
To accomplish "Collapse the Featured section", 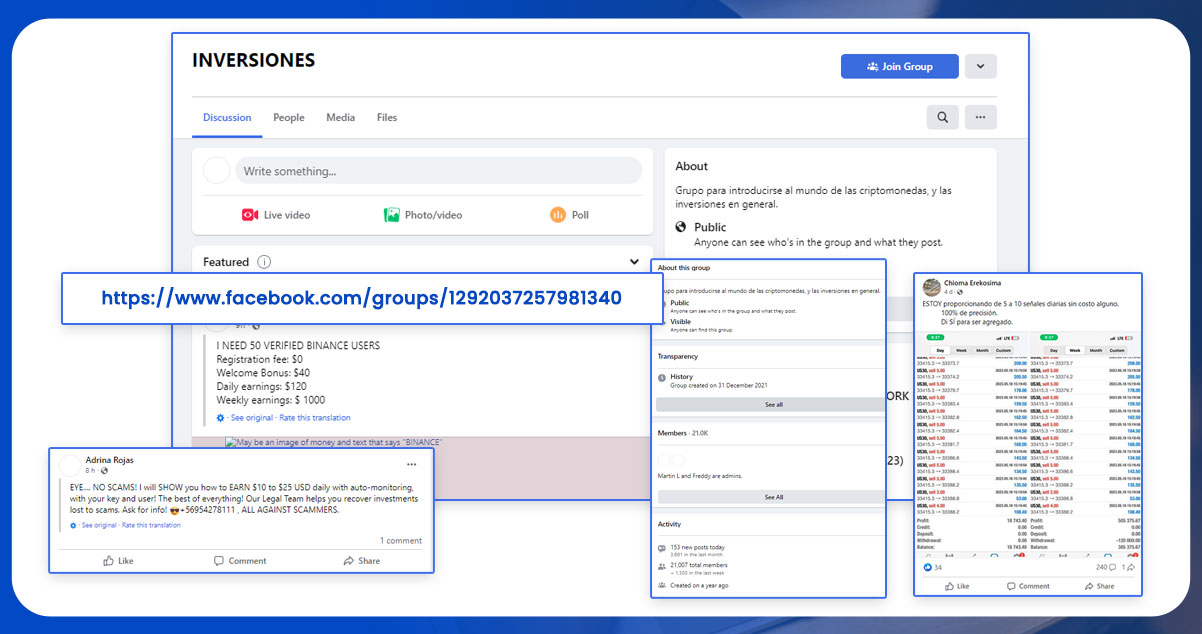I will coord(634,261).
